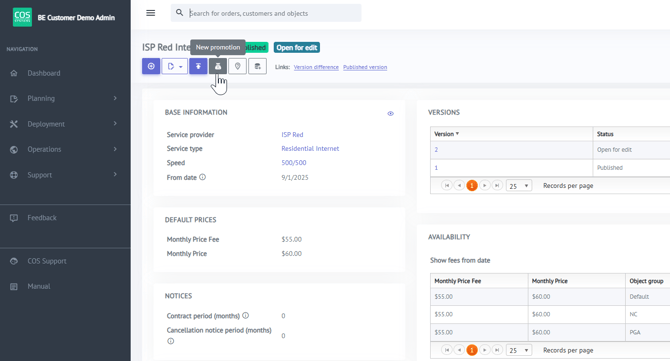Click the info icon beside From date

coord(203,177)
